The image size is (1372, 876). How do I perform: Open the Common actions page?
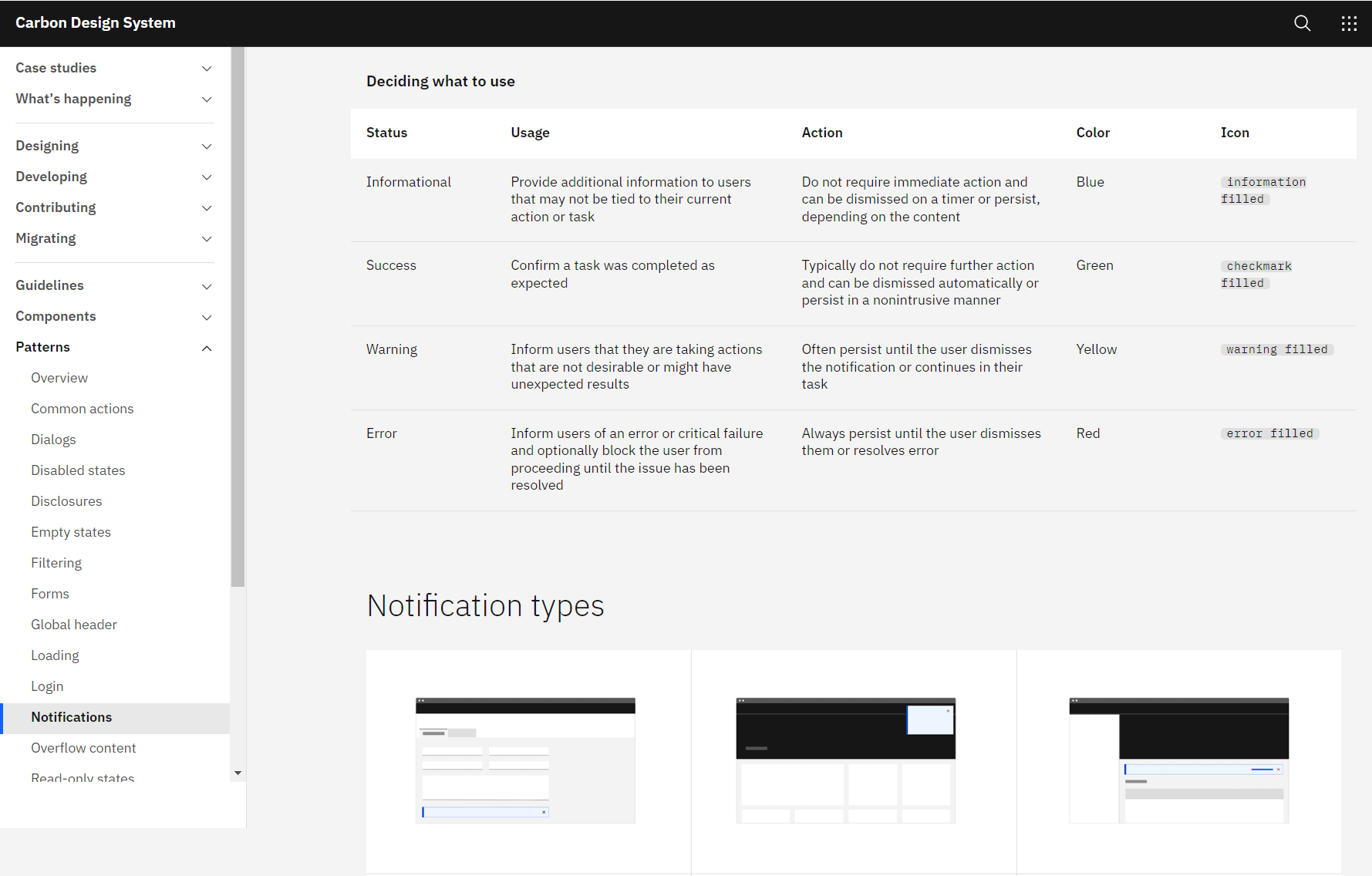82,408
